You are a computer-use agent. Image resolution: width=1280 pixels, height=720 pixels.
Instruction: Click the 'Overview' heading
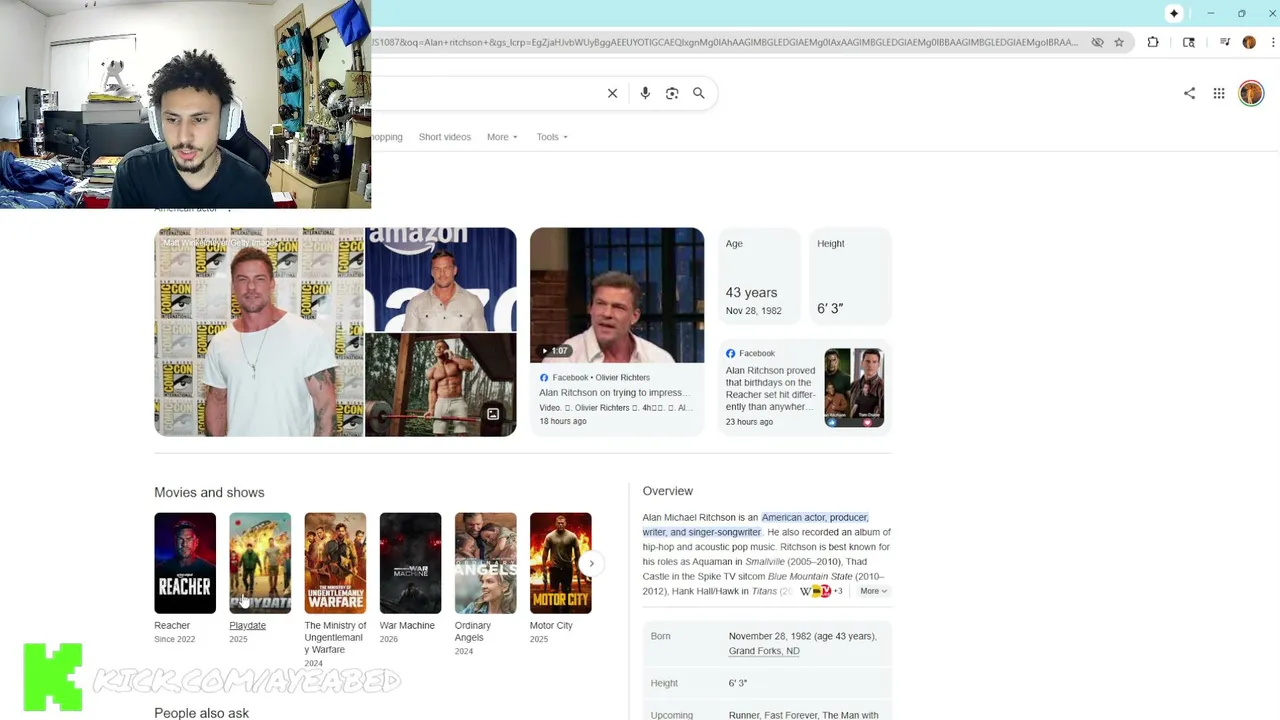coord(668,491)
